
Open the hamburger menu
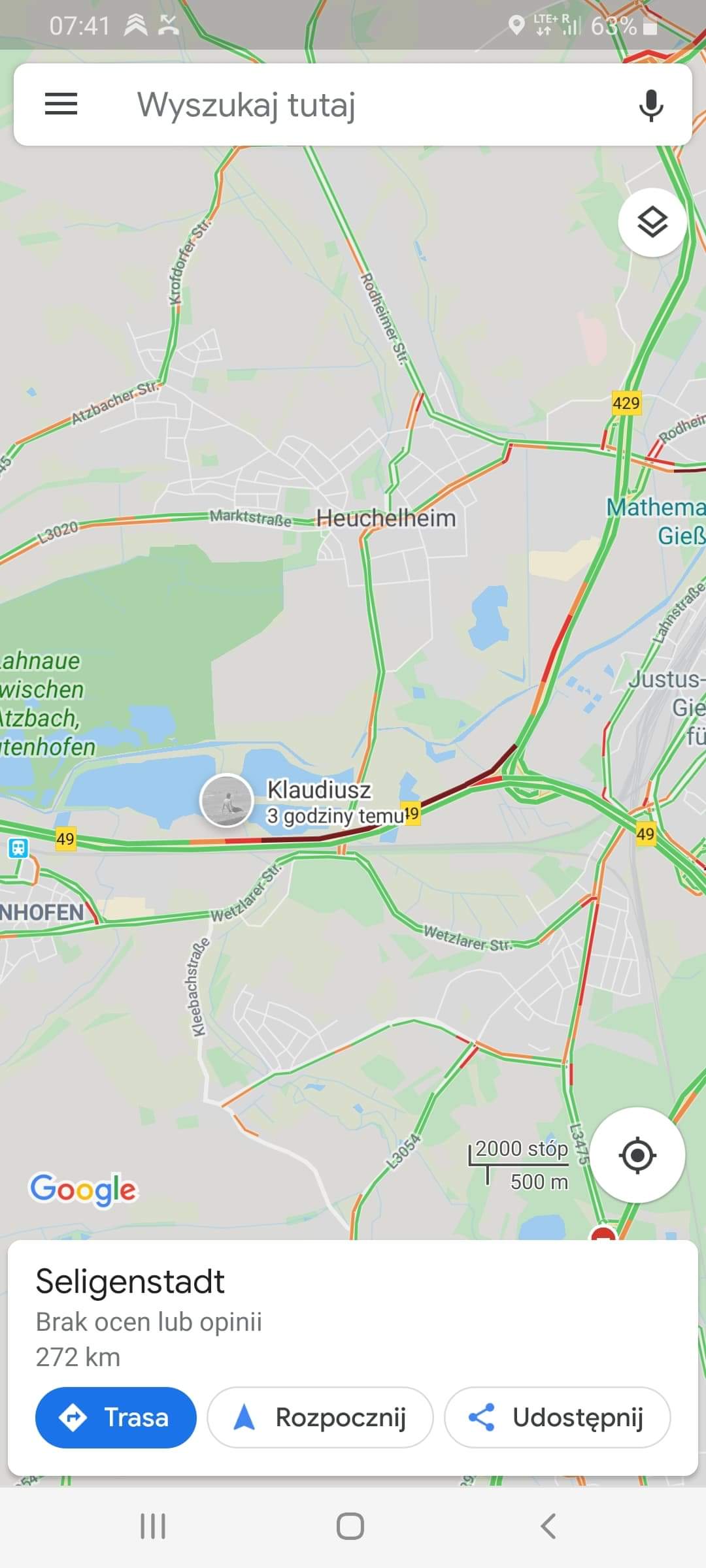61,104
